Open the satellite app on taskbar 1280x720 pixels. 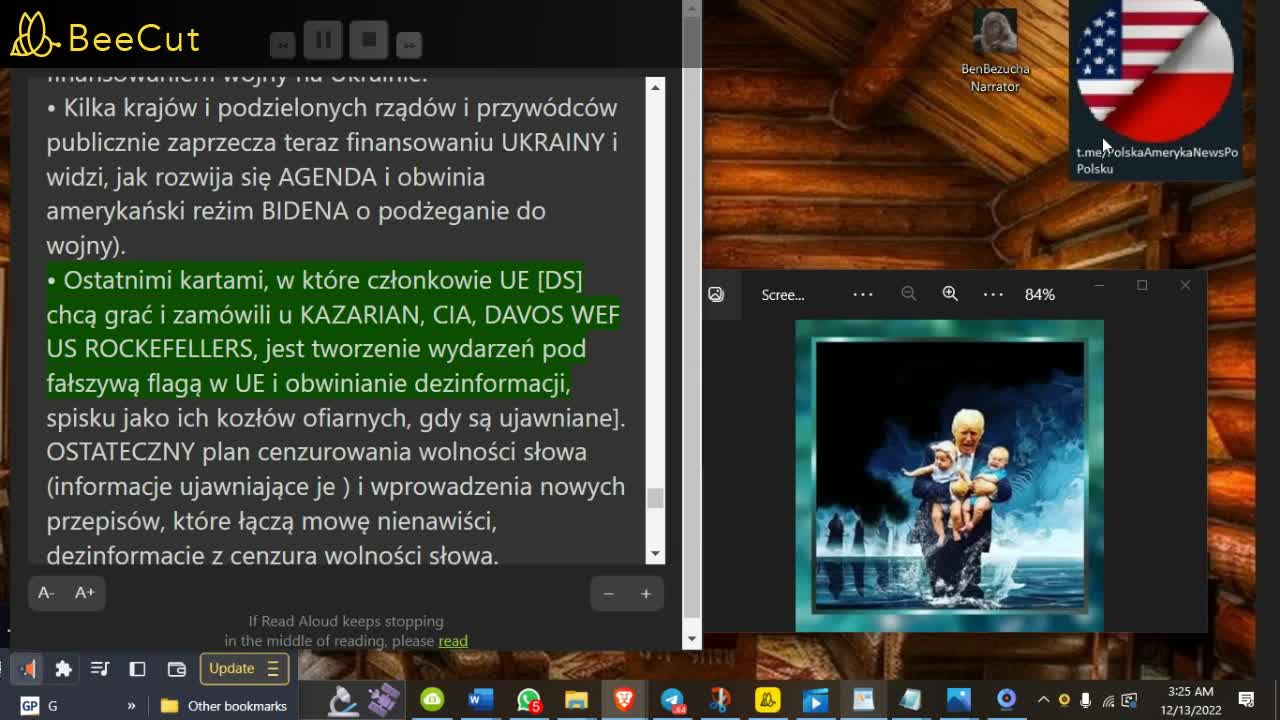tap(383, 700)
